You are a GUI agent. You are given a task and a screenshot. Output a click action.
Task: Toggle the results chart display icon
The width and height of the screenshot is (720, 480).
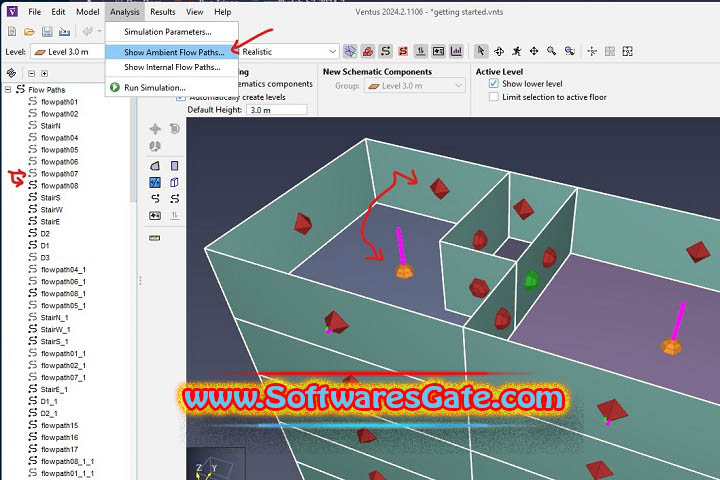pyautogui.click(x=456, y=51)
